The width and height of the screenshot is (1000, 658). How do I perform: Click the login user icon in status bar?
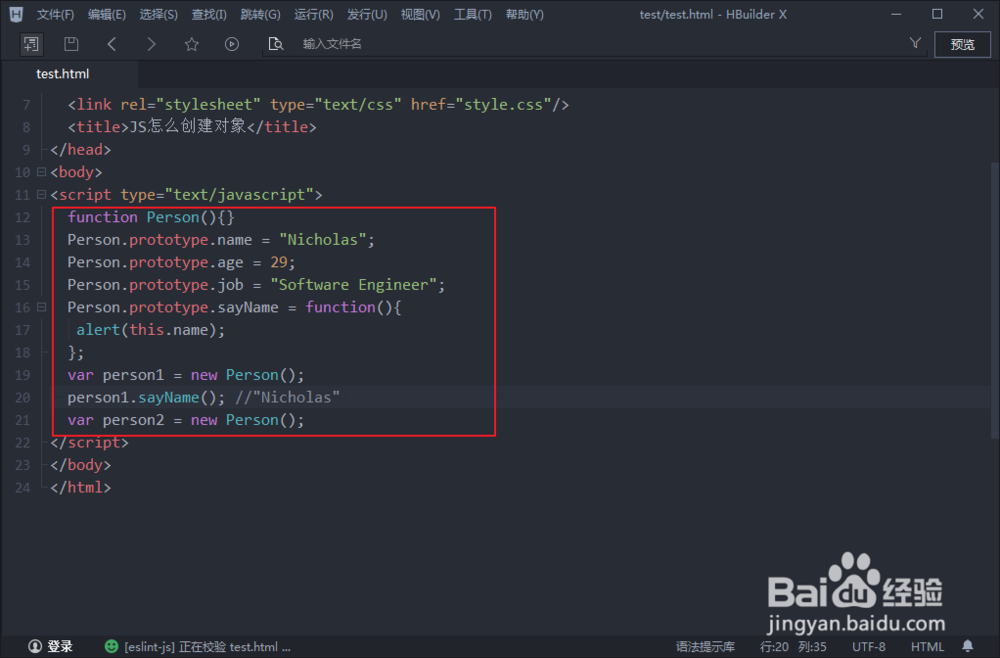35,647
